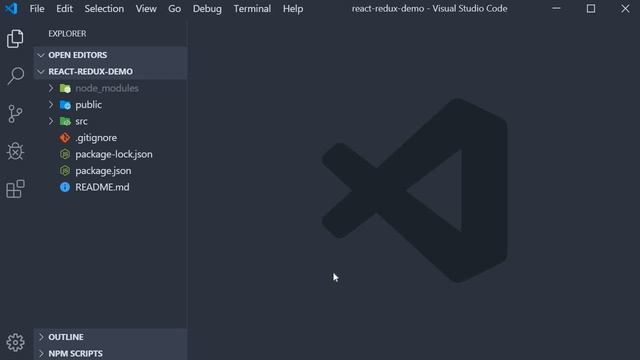The width and height of the screenshot is (640, 360).
Task: Open the Source Control view icon
Action: click(x=15, y=114)
